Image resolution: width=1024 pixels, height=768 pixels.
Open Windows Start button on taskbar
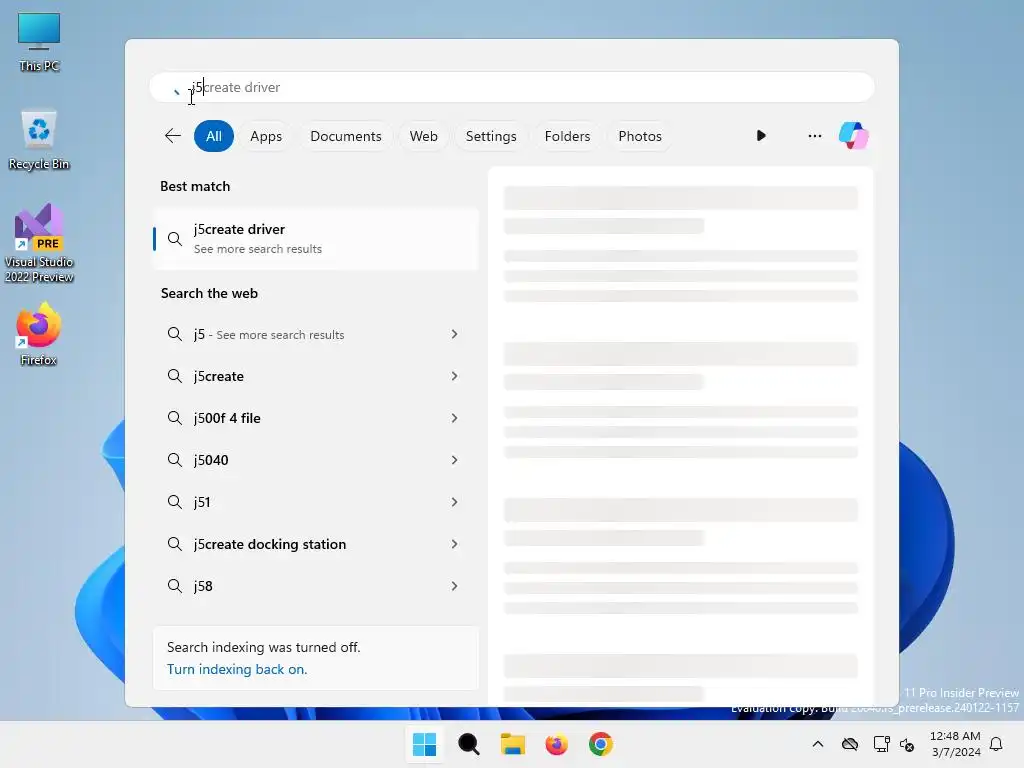coord(424,744)
